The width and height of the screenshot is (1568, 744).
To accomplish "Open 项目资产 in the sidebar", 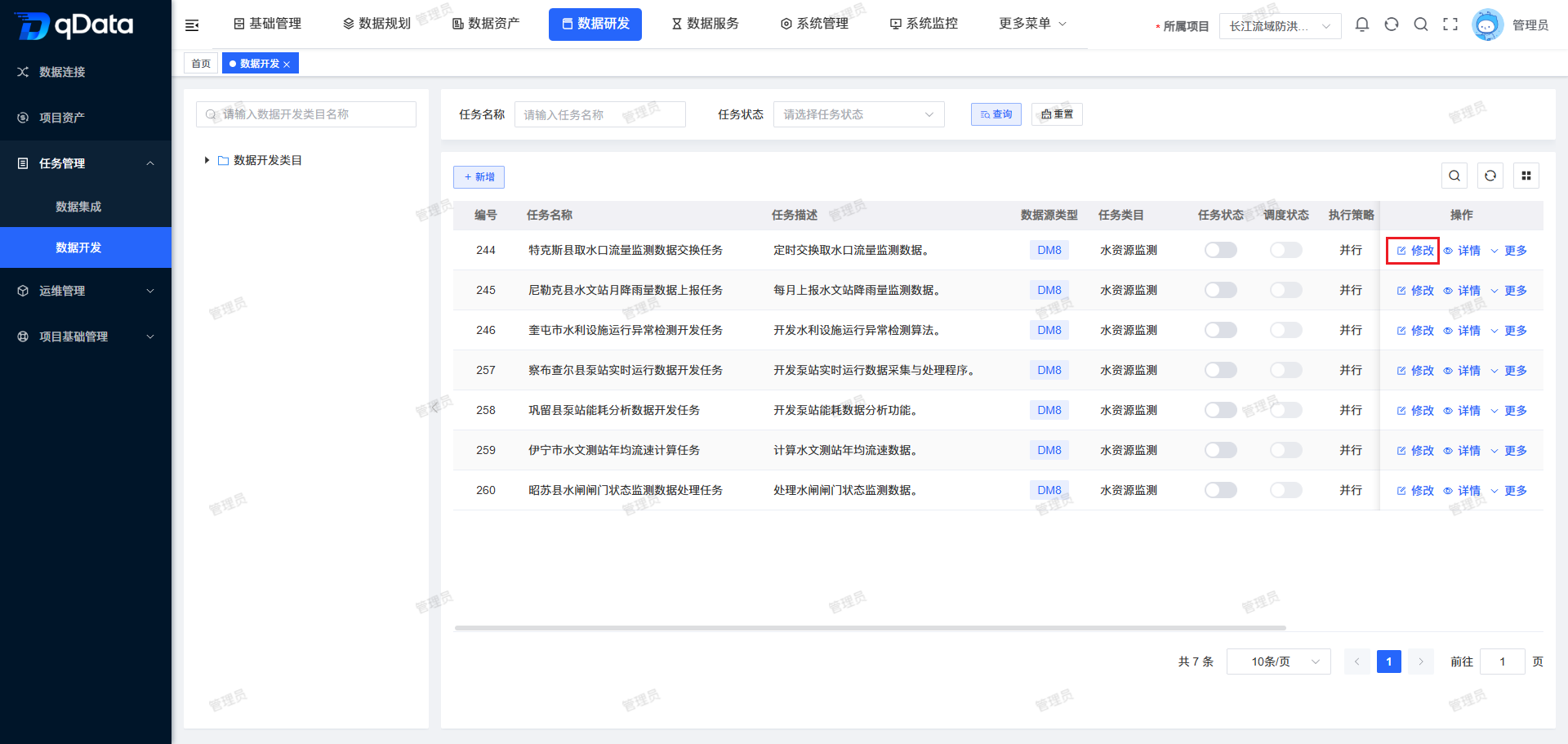I will click(x=86, y=118).
